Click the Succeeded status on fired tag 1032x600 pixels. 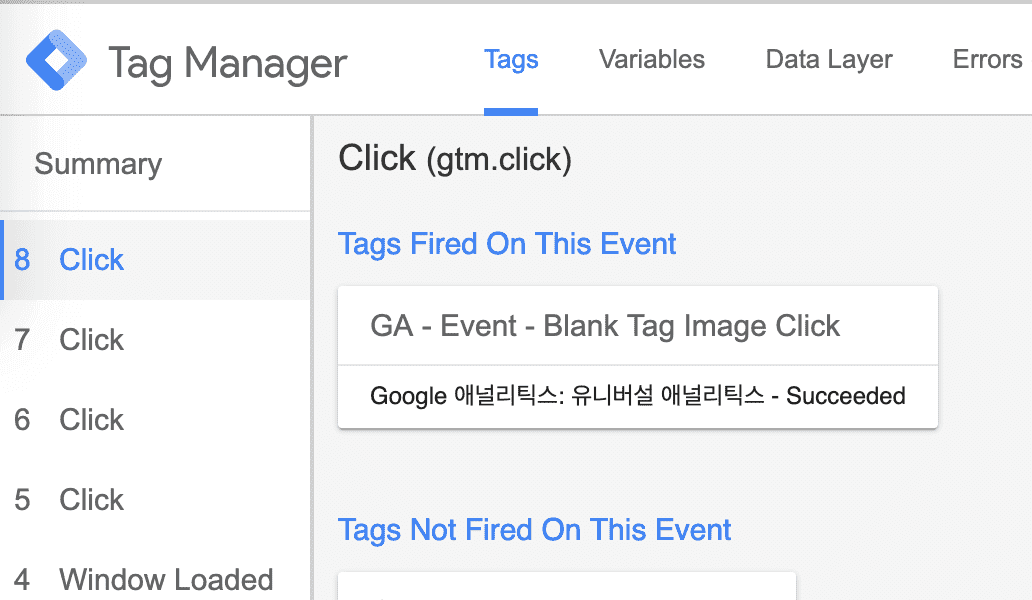tap(846, 396)
